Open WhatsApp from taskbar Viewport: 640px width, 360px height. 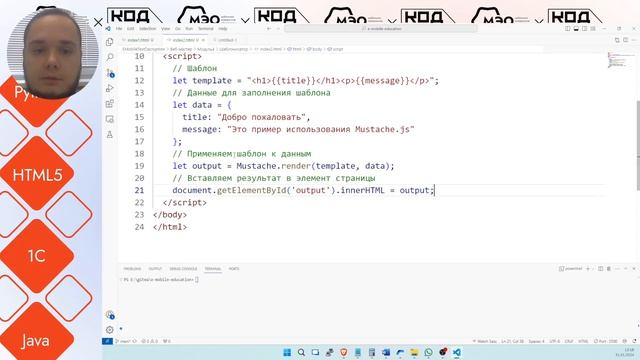pyautogui.click(x=429, y=352)
